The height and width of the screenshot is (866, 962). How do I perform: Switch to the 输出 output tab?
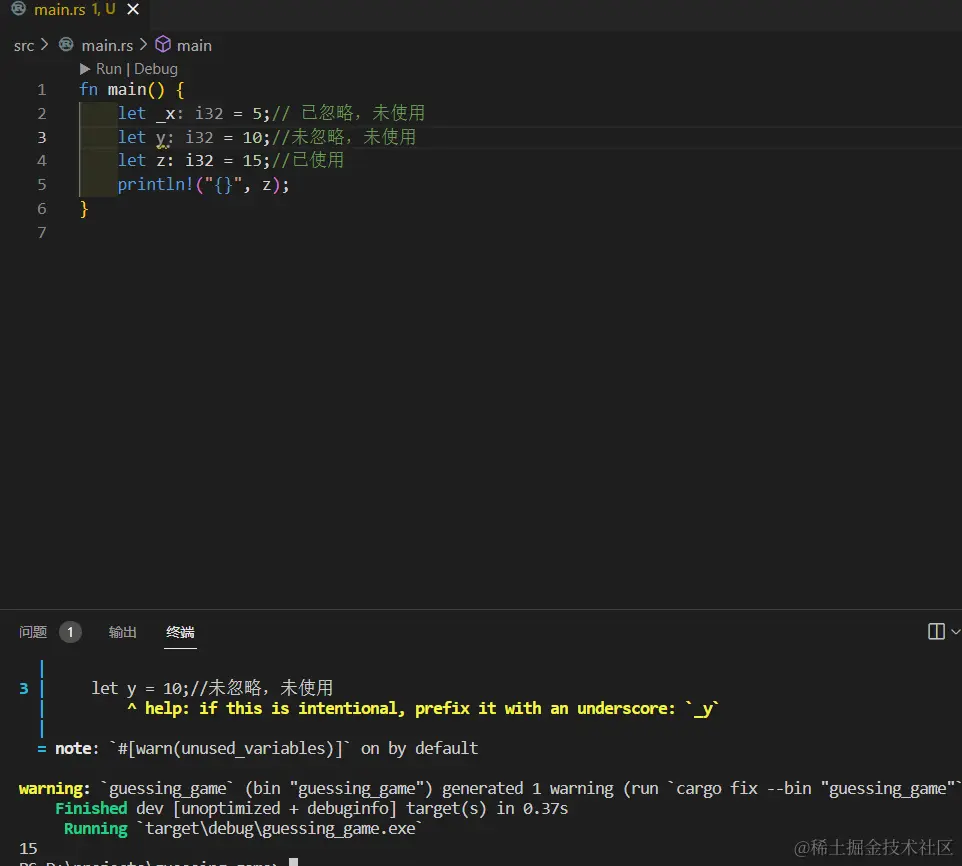tap(122, 632)
